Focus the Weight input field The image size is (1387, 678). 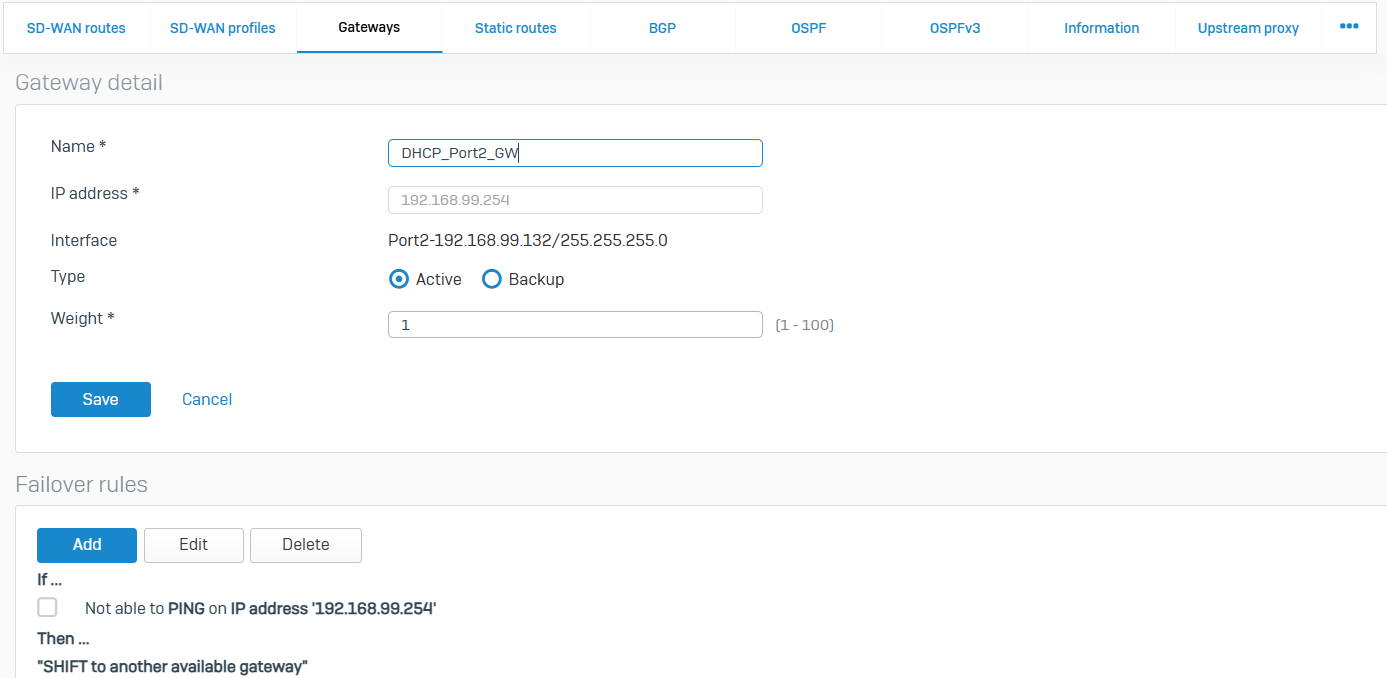(x=575, y=325)
